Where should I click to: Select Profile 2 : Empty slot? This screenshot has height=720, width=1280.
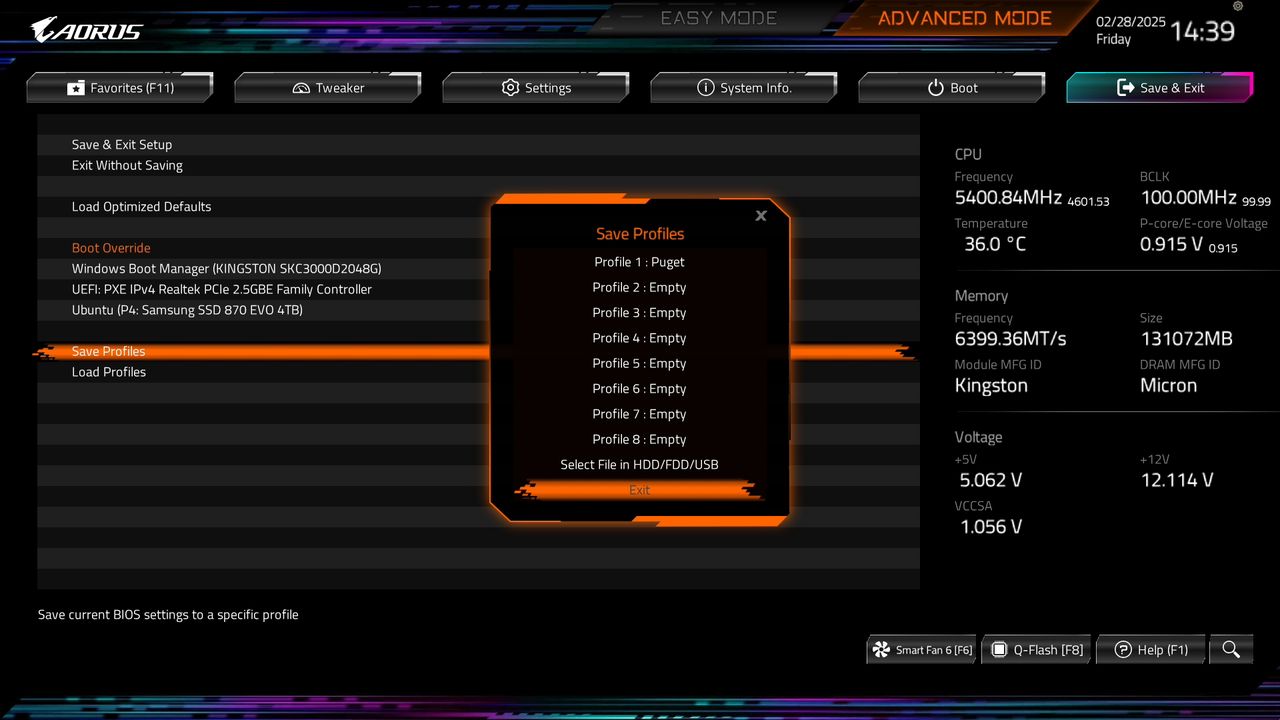tap(640, 287)
